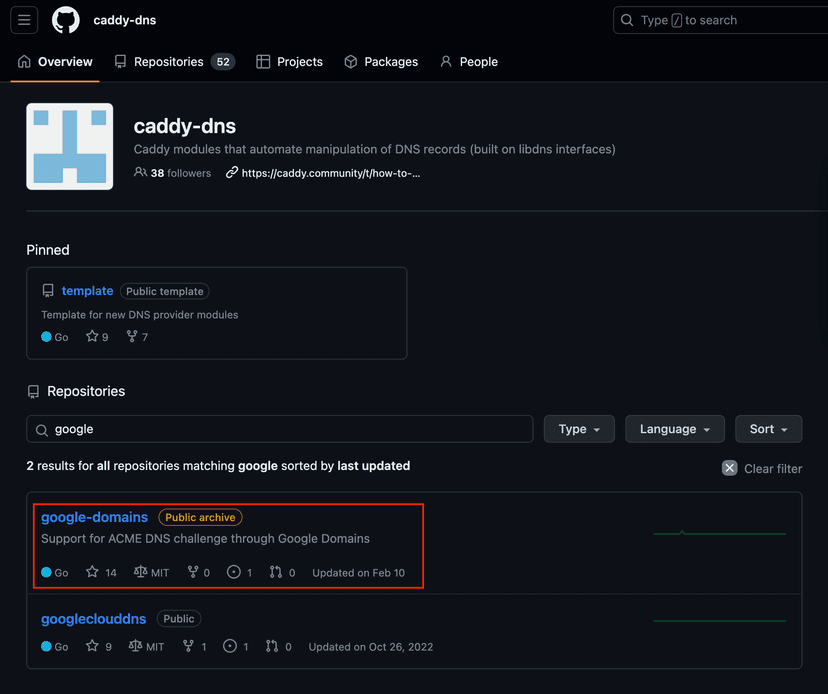828x694 pixels.
Task: Click the Public archive badge on google-domains
Action: coord(200,517)
